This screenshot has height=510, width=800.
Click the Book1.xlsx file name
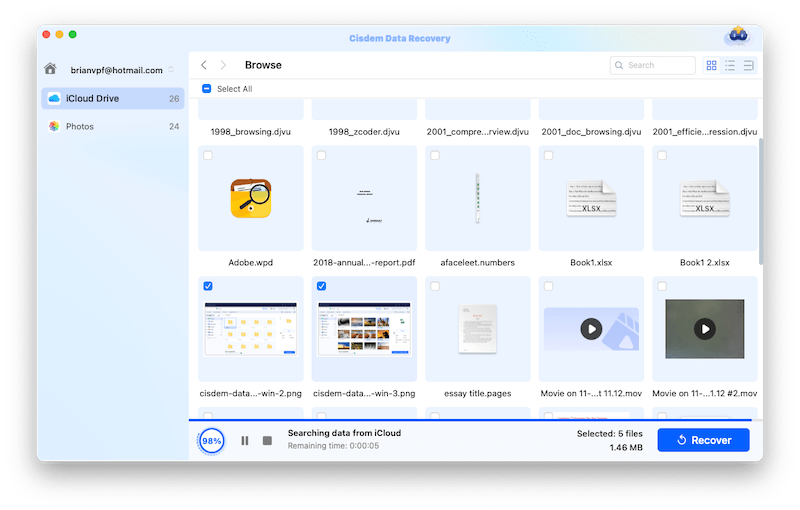tap(591, 263)
